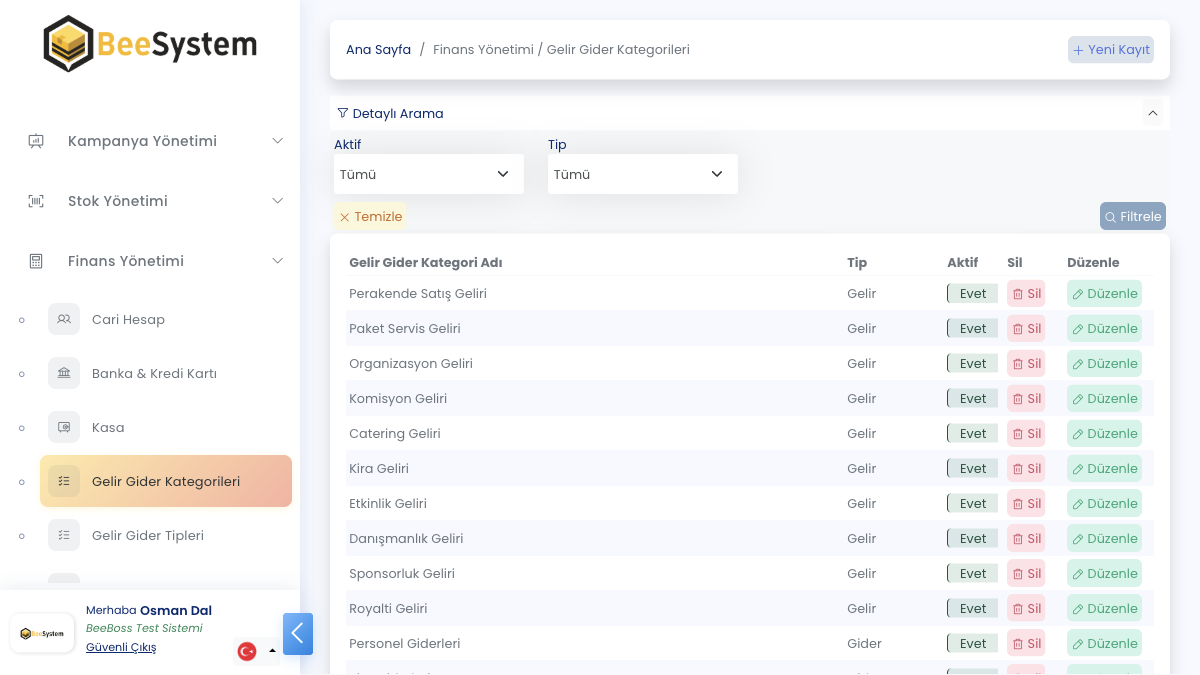Click the Kasa sidebar icon

pos(64,427)
